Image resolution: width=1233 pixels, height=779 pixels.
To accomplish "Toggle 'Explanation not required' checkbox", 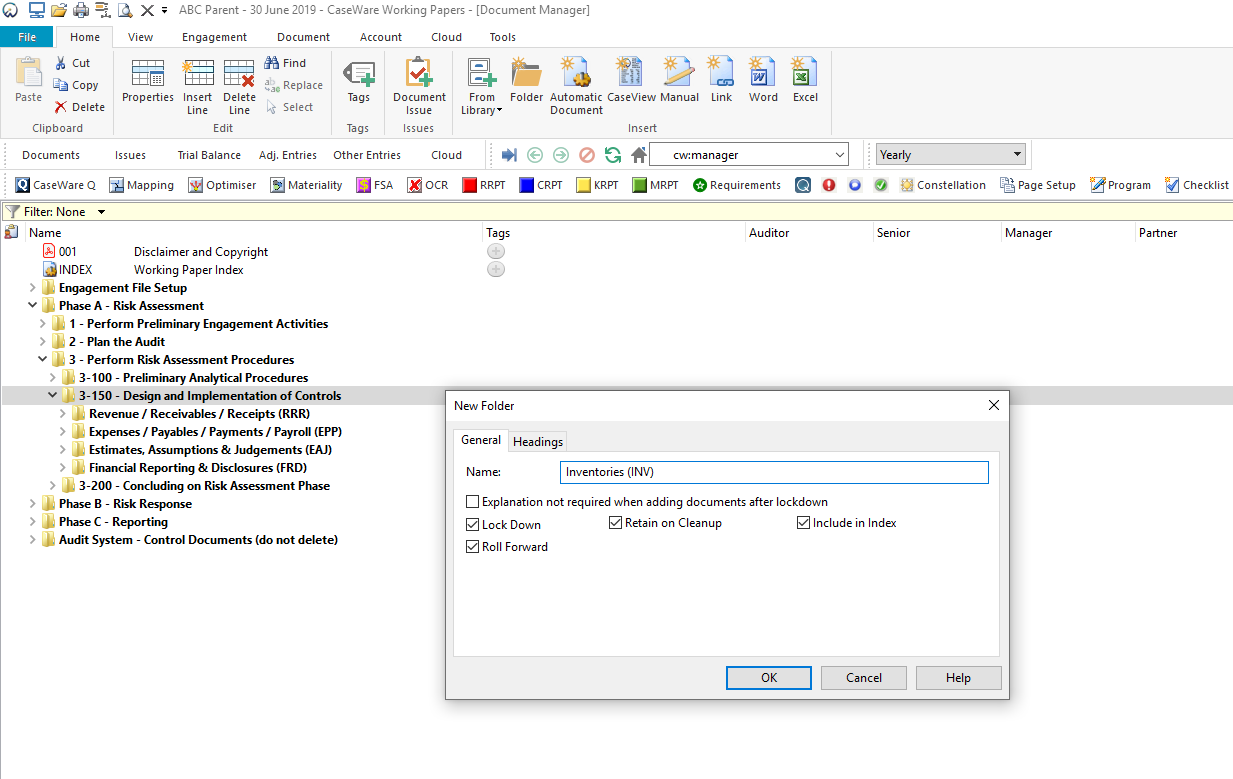I will pyautogui.click(x=473, y=502).
